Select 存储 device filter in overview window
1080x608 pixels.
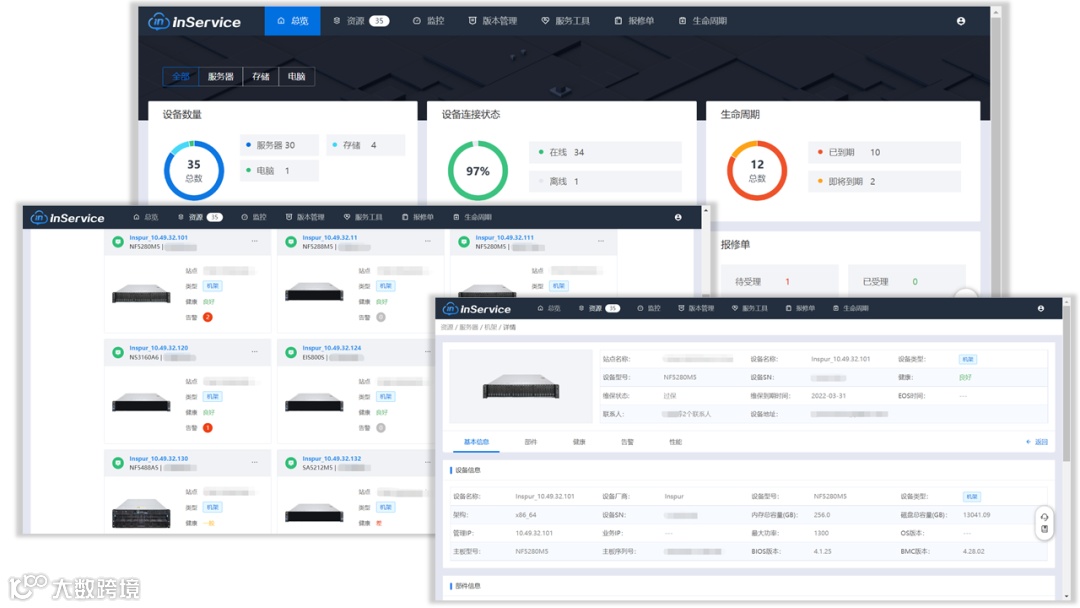coord(260,76)
